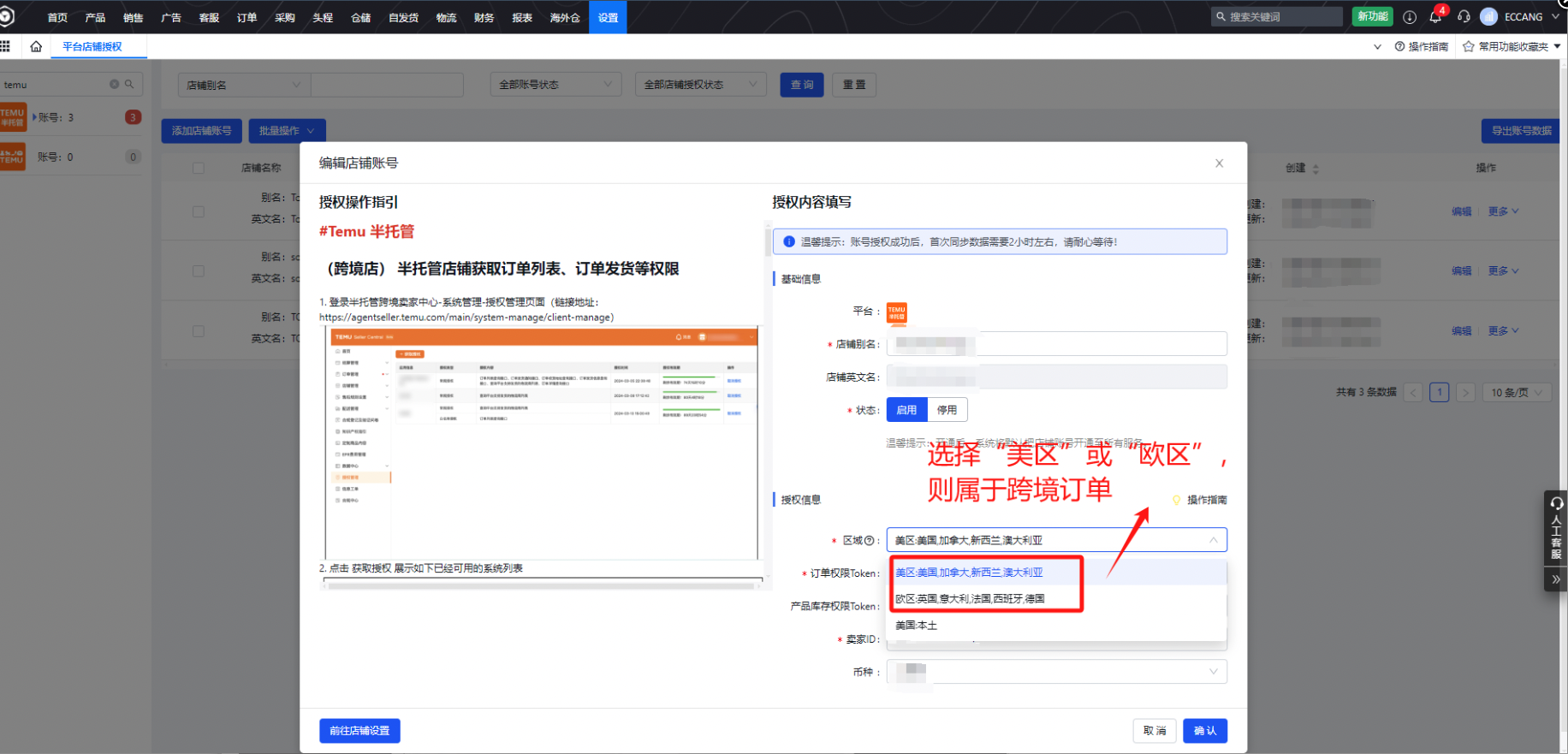This screenshot has width=1568, height=754.
Task: Expand the 批量操作 dropdown button
Action: coord(287,131)
